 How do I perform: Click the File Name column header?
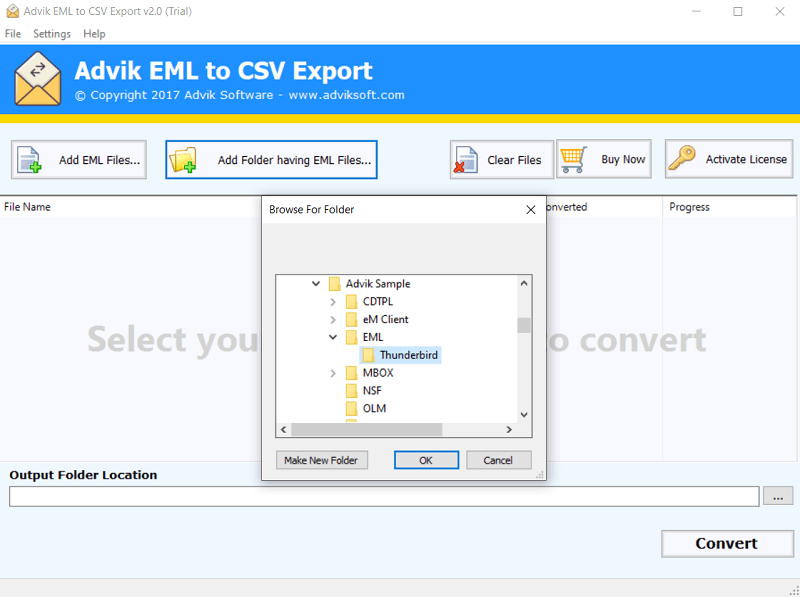click(28, 207)
